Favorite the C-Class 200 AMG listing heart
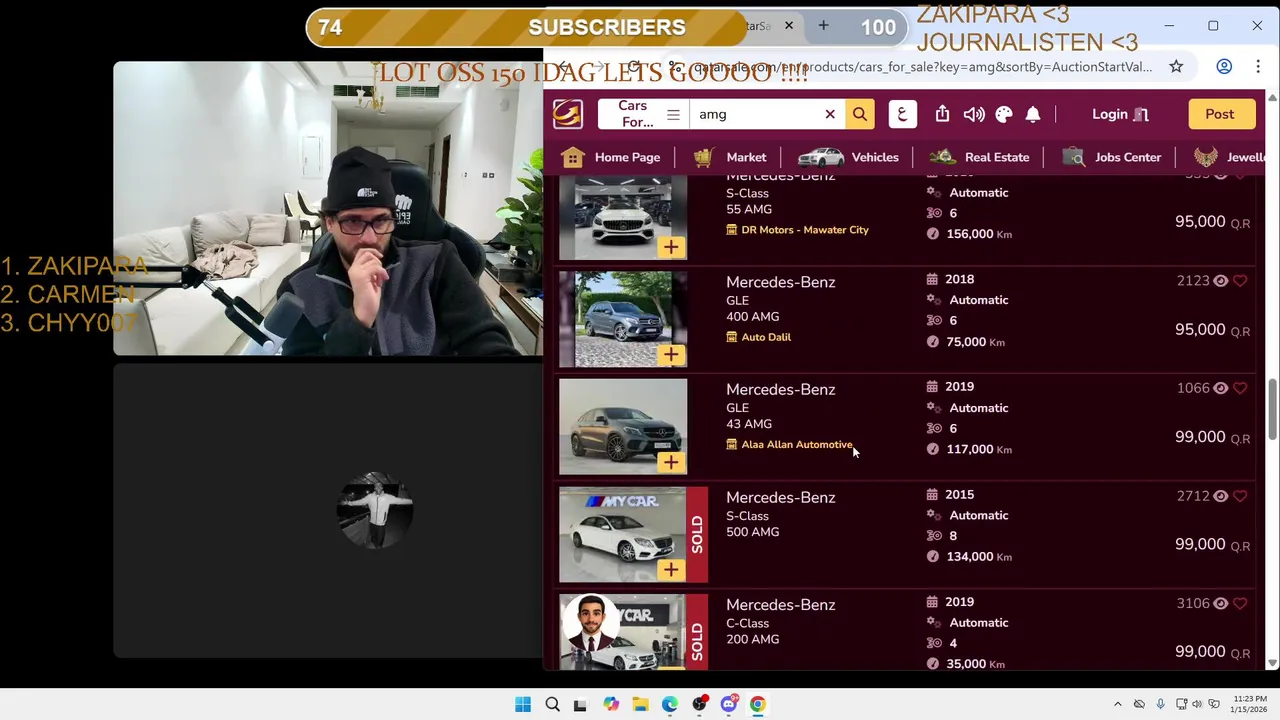This screenshot has height=720, width=1280. pos(1240,603)
